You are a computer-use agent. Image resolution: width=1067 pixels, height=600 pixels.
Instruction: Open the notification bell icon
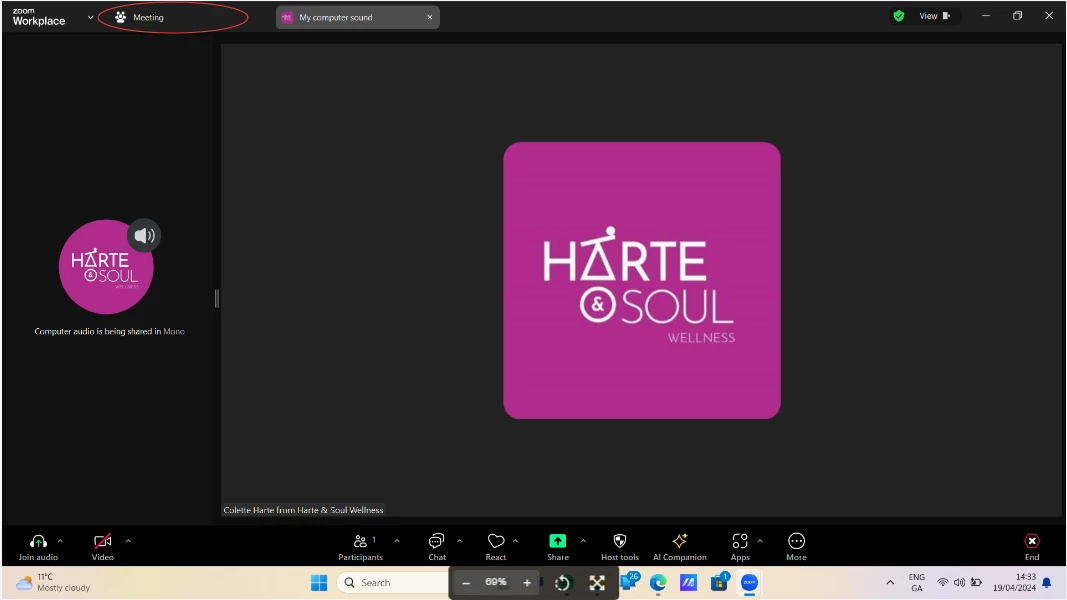tap(1047, 583)
